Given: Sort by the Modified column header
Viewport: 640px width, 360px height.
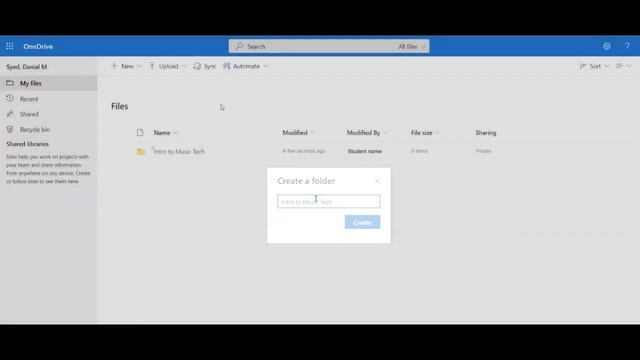Looking at the screenshot, I should coord(298,133).
